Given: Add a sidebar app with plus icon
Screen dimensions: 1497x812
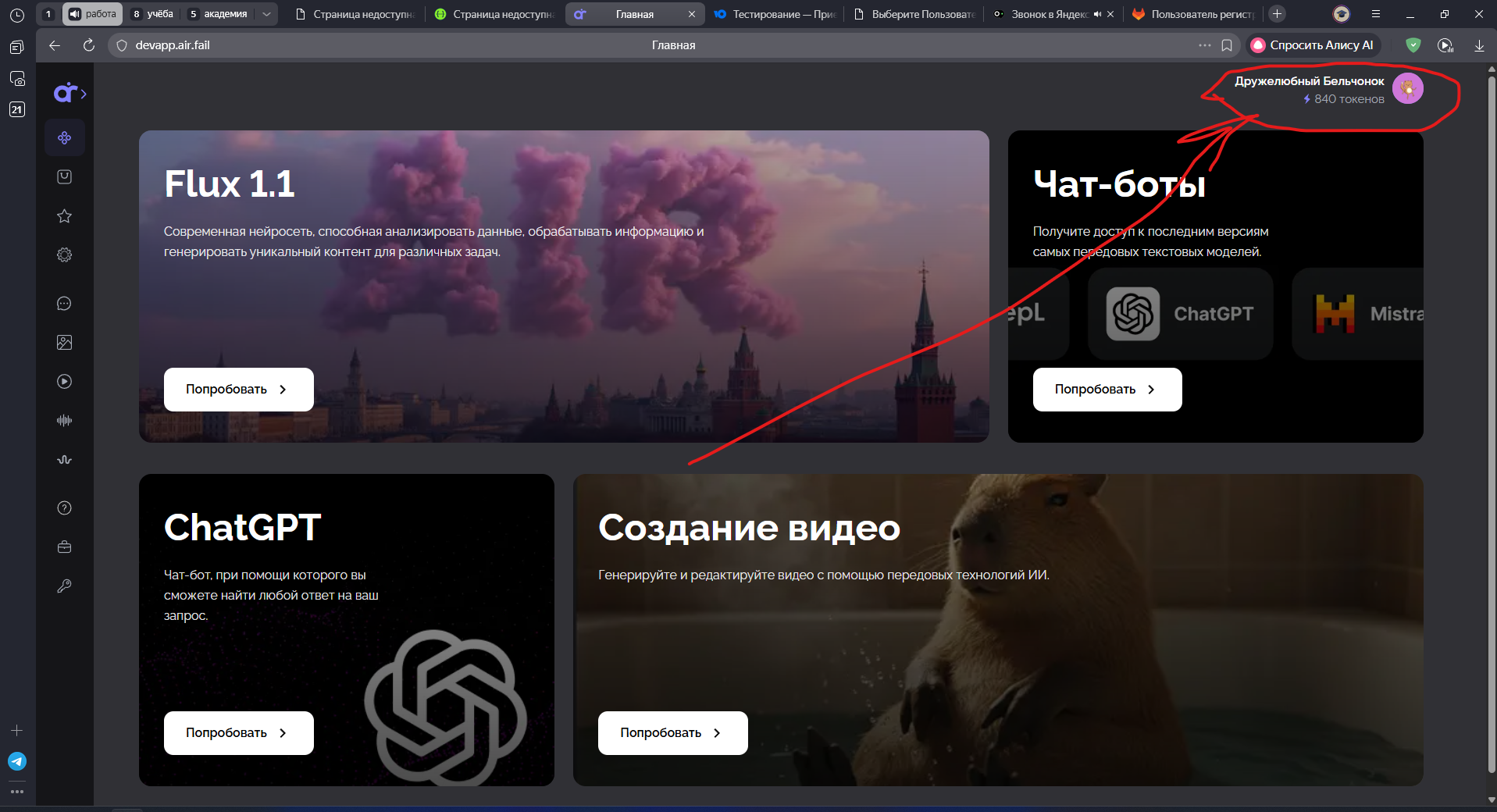Looking at the screenshot, I should click(x=17, y=731).
